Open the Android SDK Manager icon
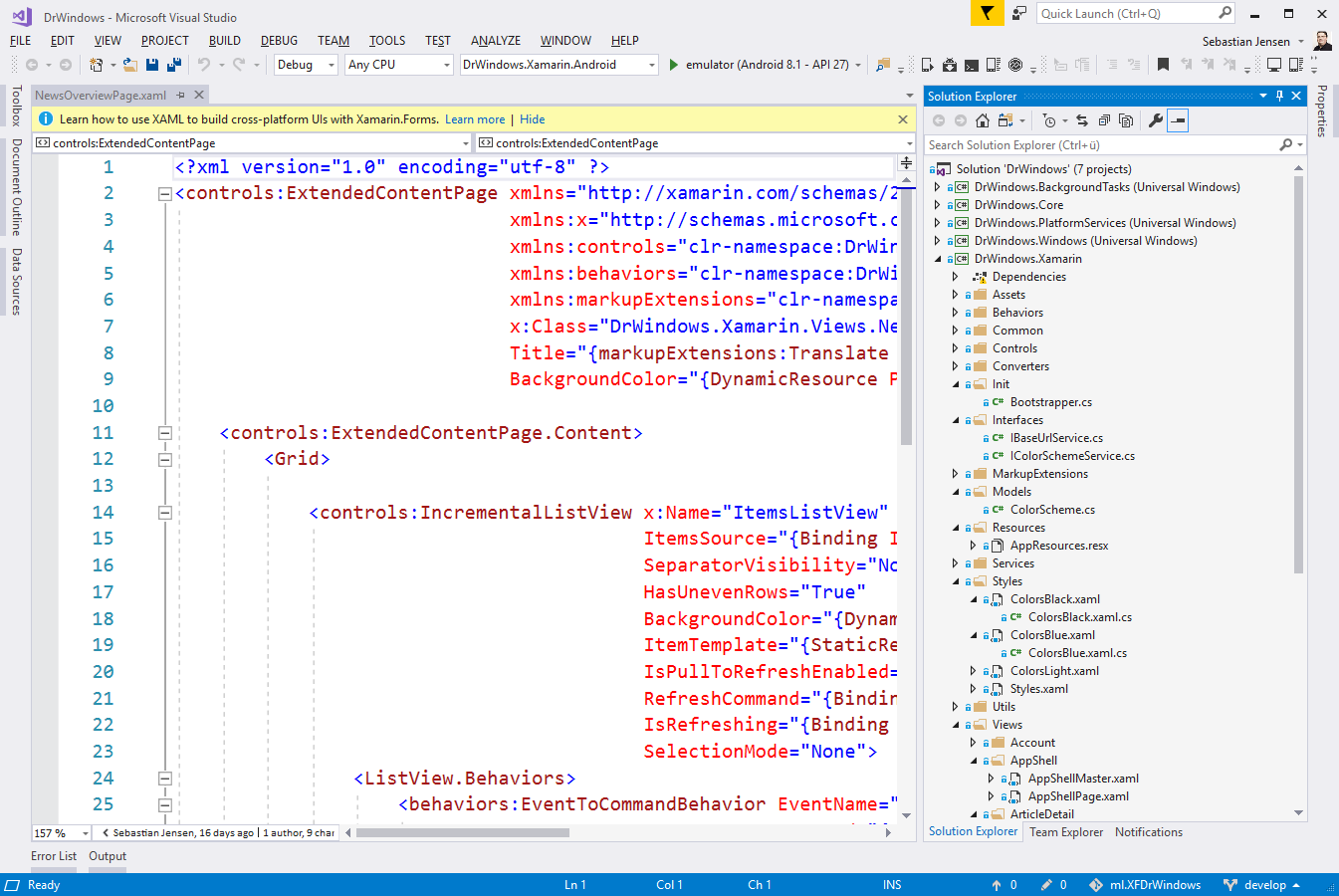1339x896 pixels. (x=949, y=65)
